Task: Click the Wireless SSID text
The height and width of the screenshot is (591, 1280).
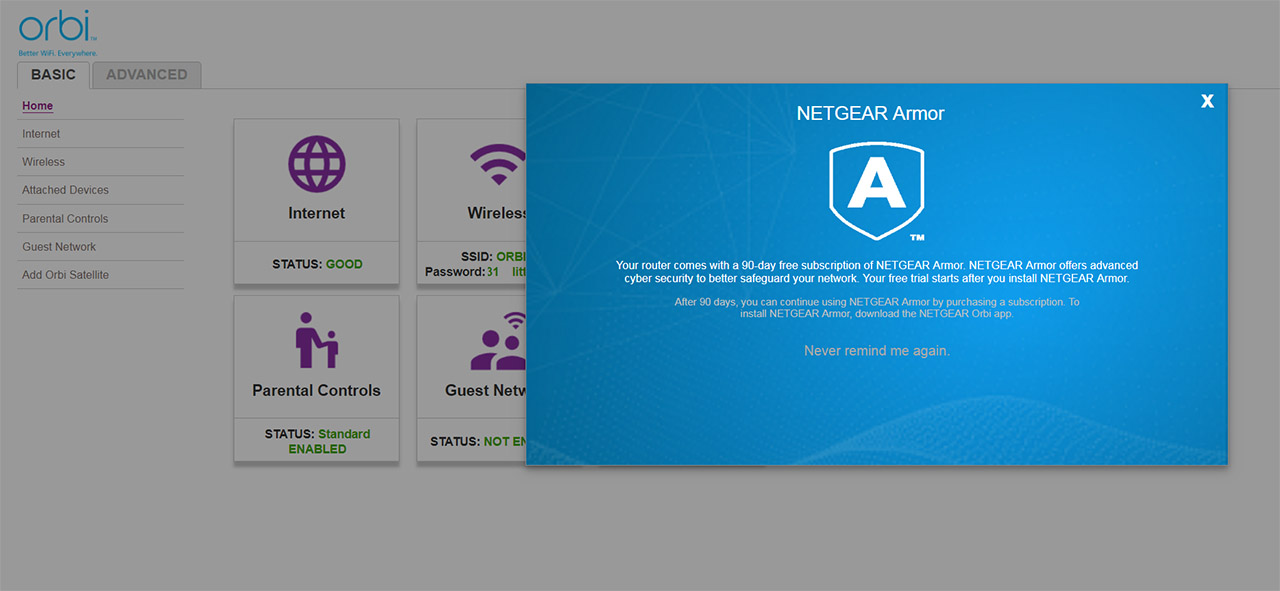Action: pyautogui.click(x=493, y=257)
